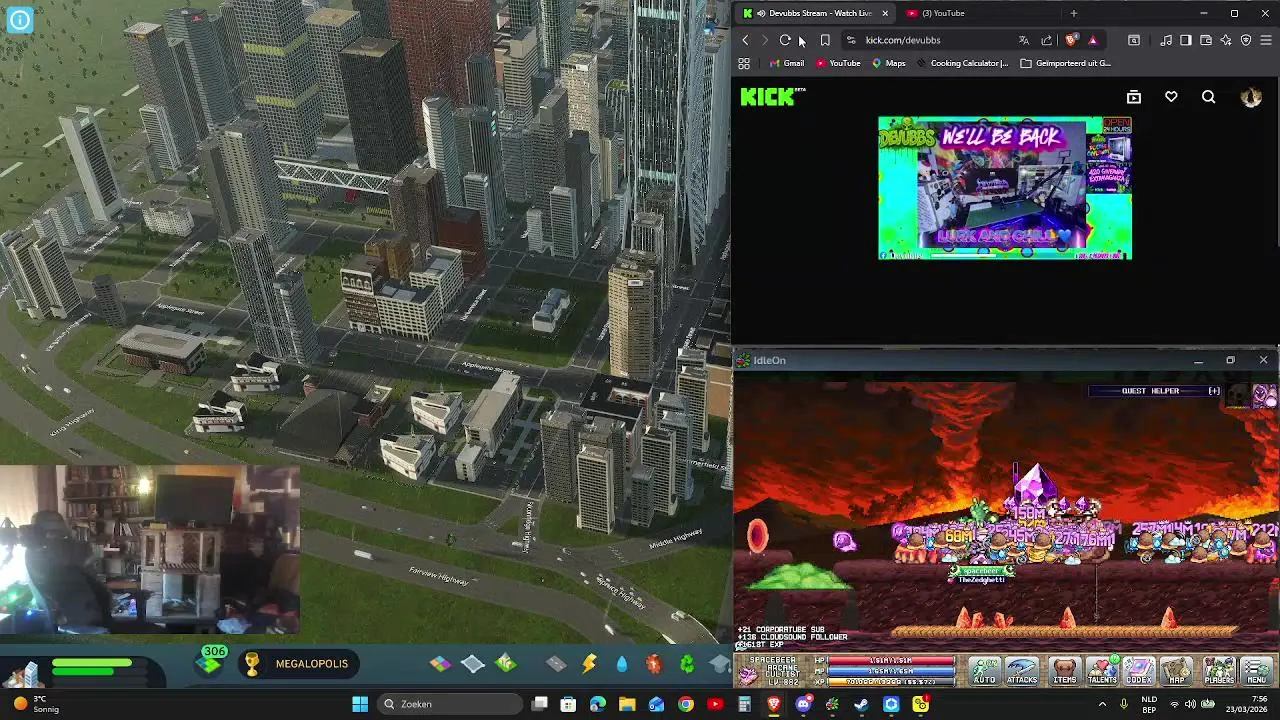Open the browser hamburger main menu
The height and width of the screenshot is (720, 1280).
(1266, 40)
